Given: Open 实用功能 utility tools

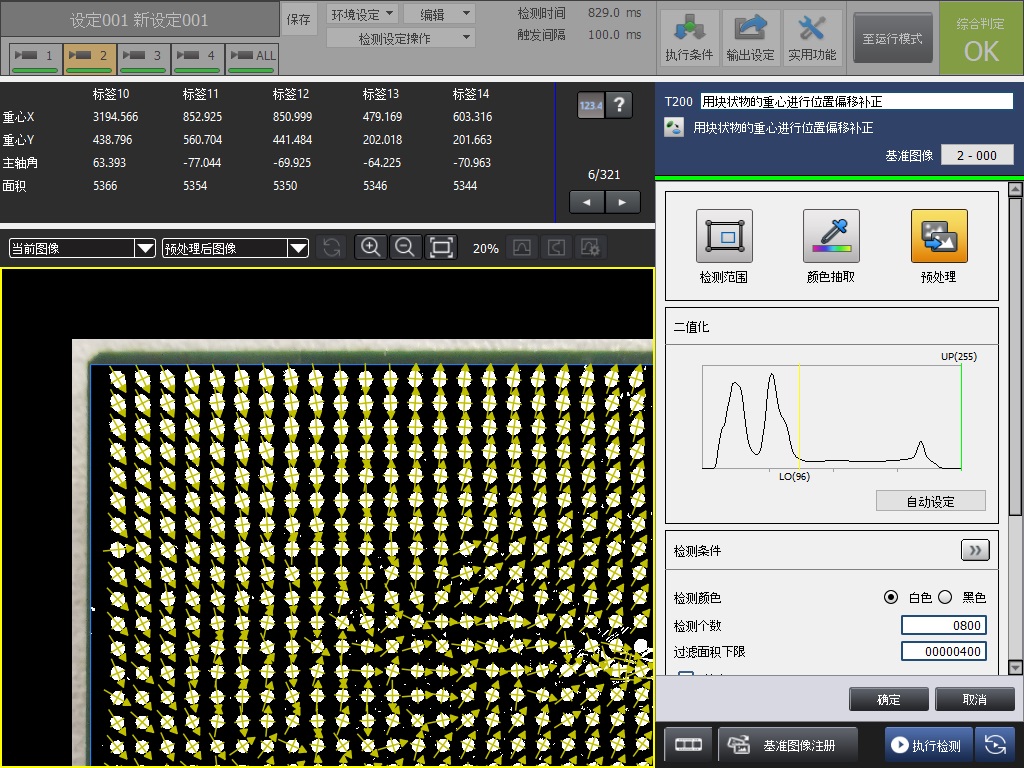Looking at the screenshot, I should [x=812, y=38].
